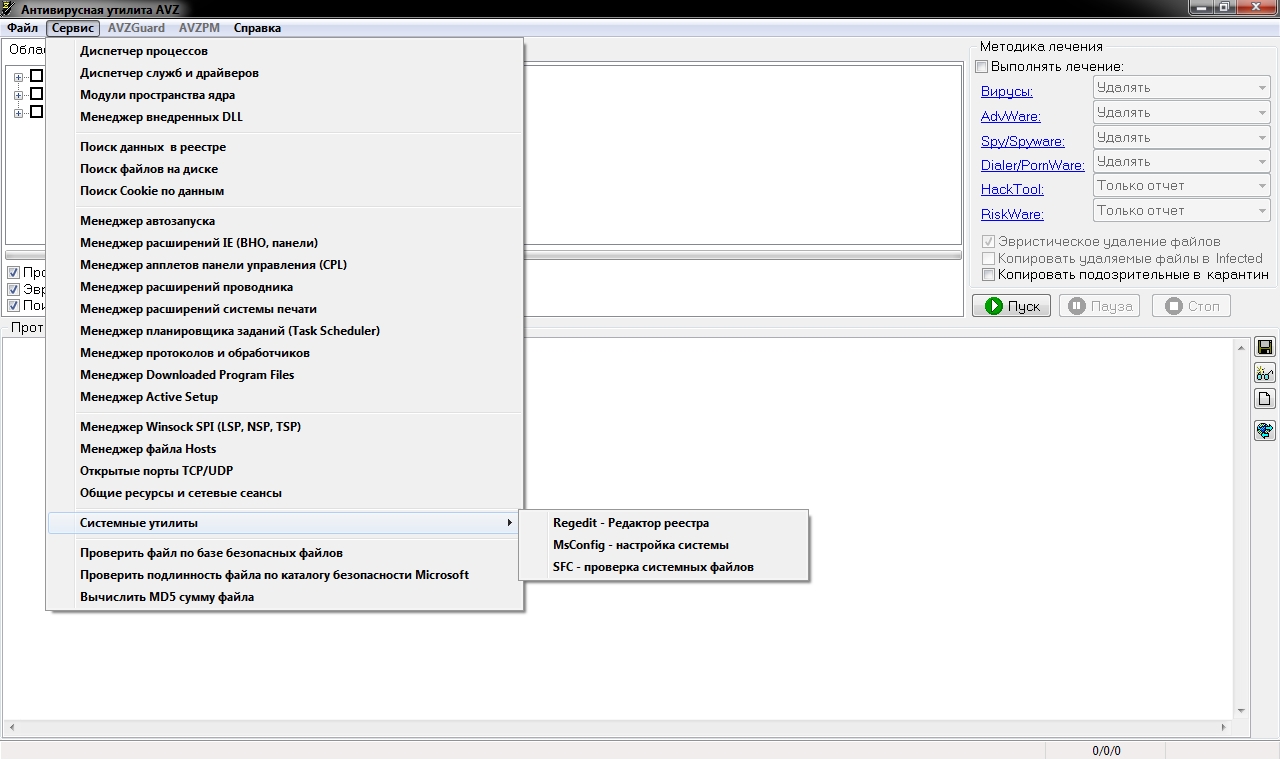
Task: Open "Менеджер Downloaded Program Files"
Action: [x=285, y=375]
